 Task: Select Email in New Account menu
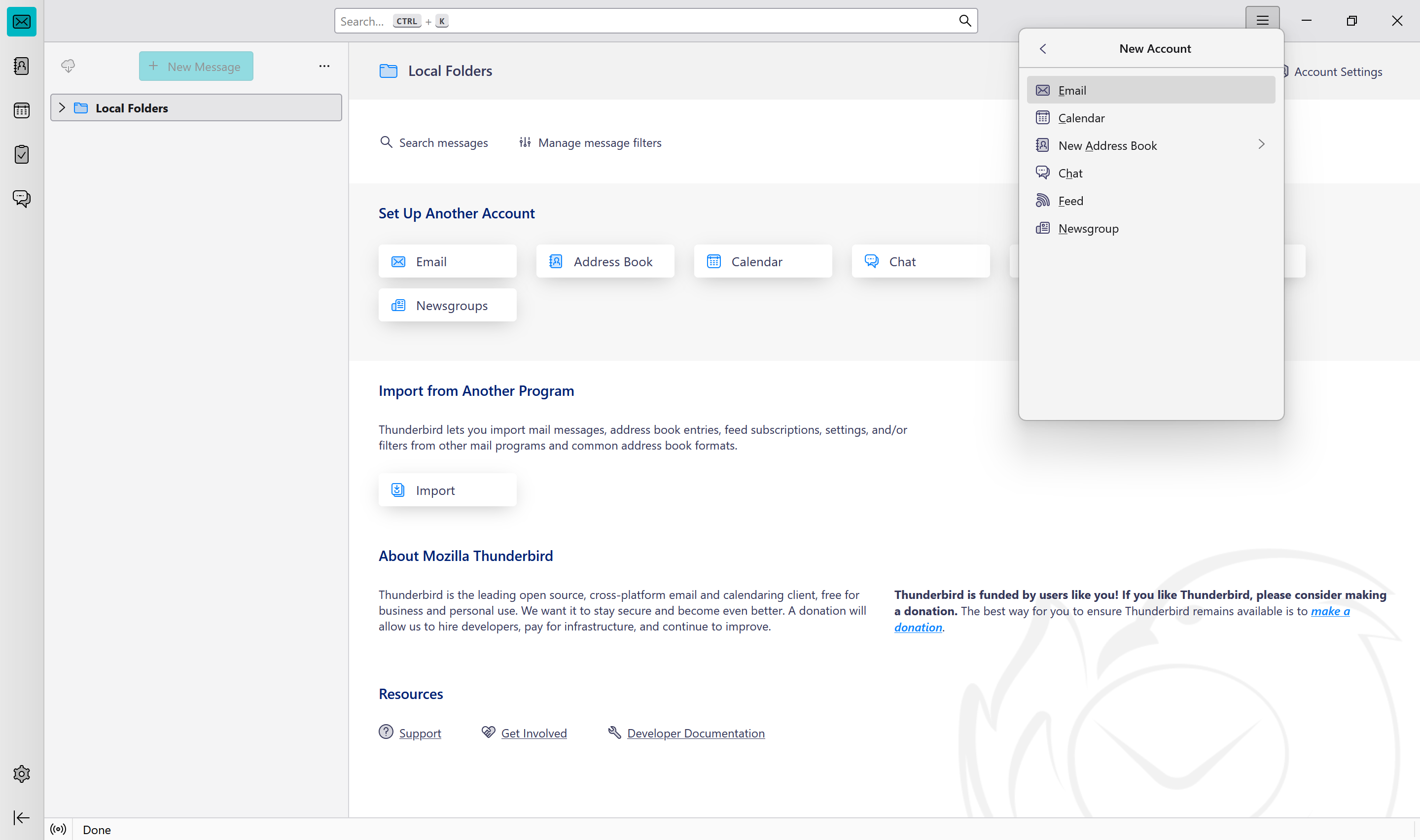(x=1151, y=90)
